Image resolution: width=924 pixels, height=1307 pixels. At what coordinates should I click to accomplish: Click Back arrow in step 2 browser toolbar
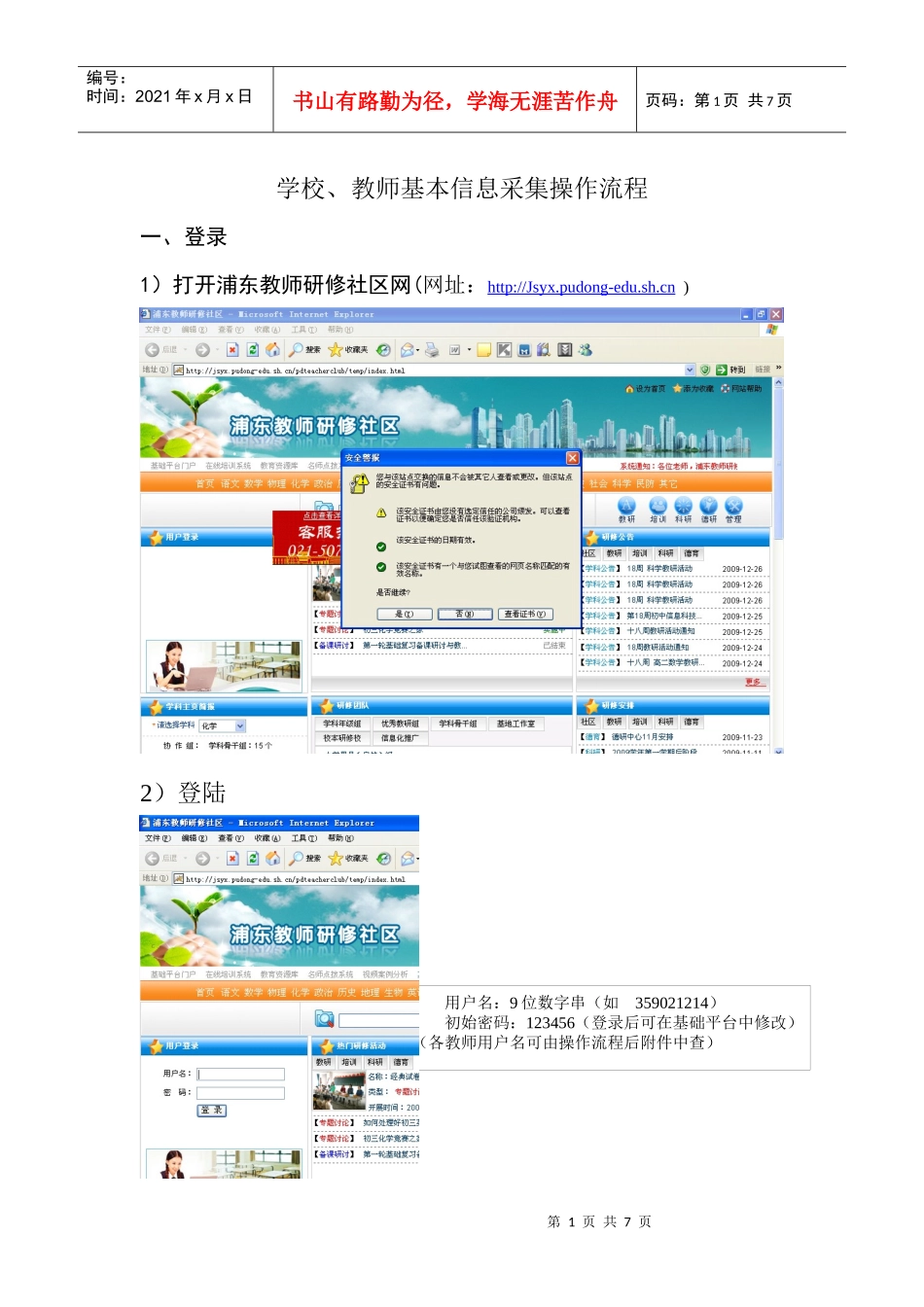pos(152,859)
